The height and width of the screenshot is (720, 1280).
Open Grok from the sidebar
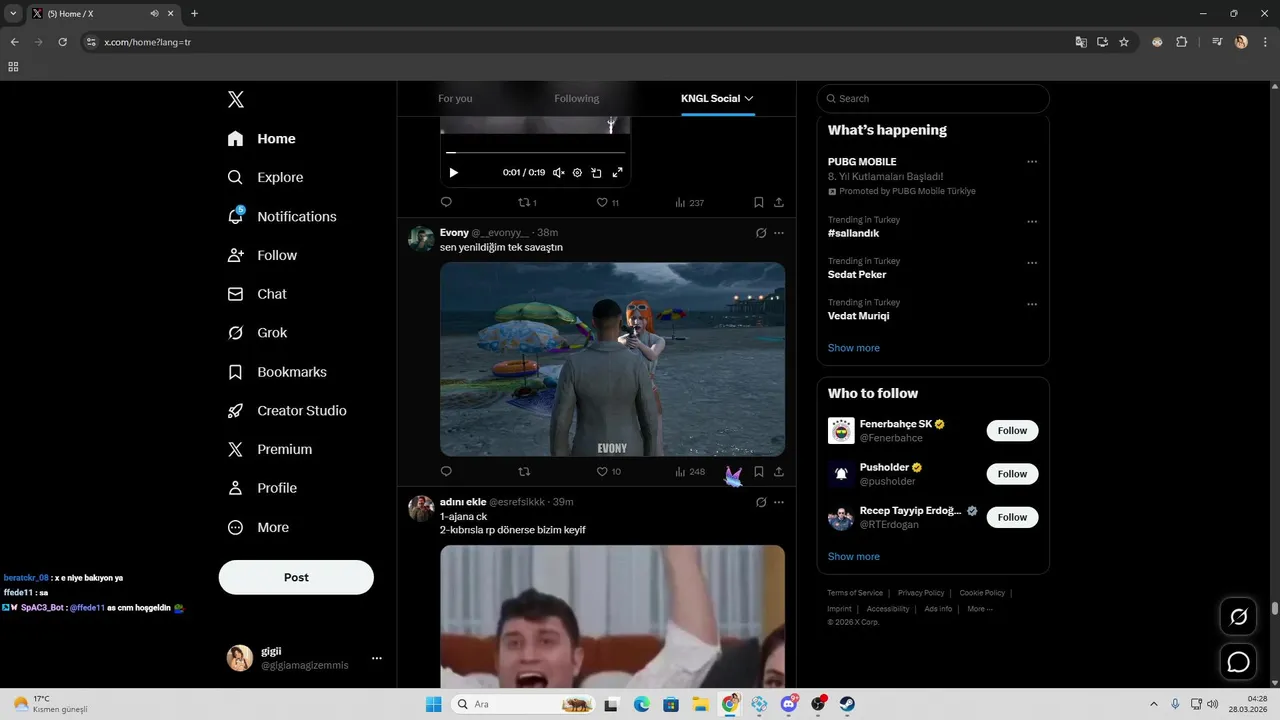258,333
